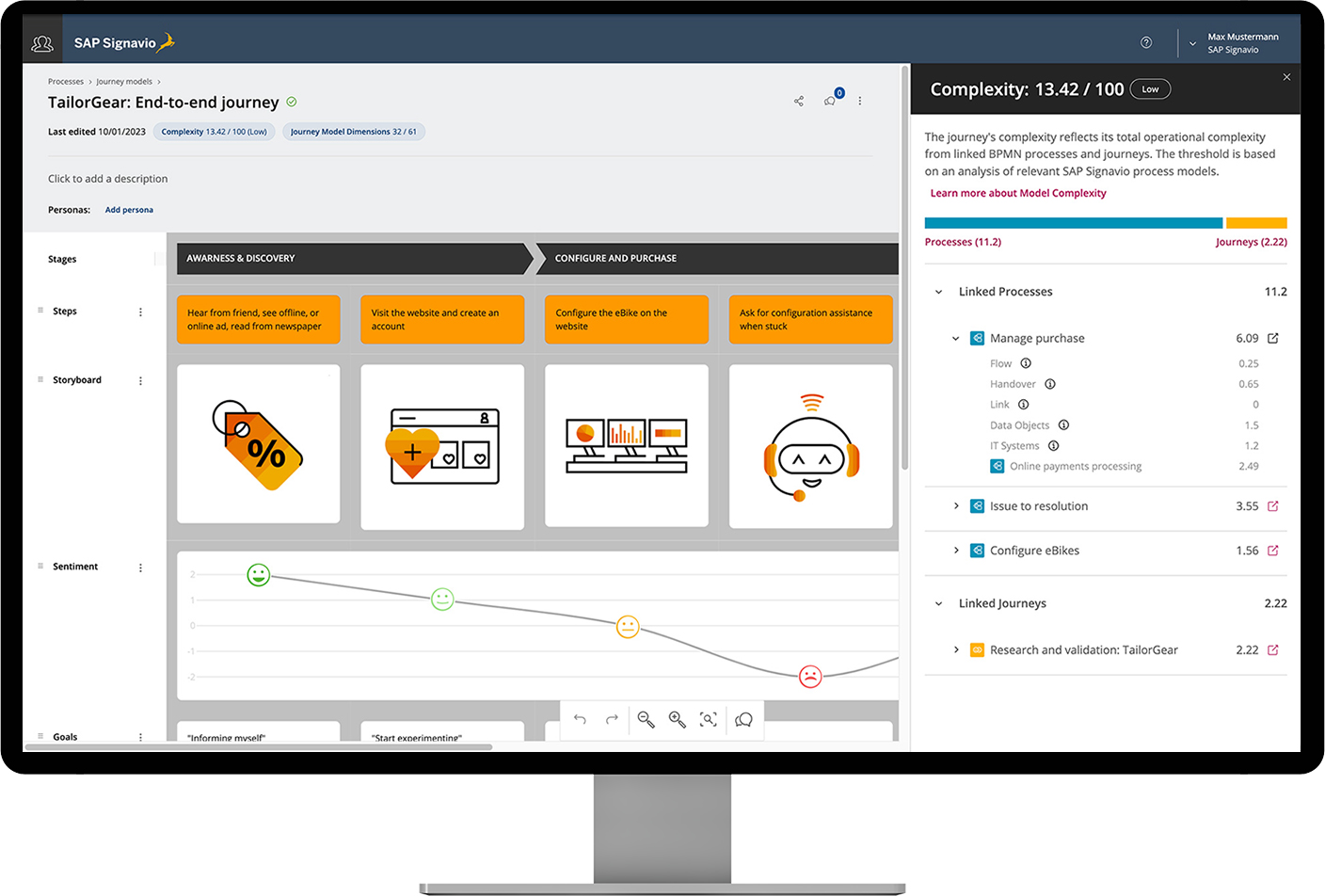
Task: Open Manage purchase in a new tab
Action: tap(1273, 338)
